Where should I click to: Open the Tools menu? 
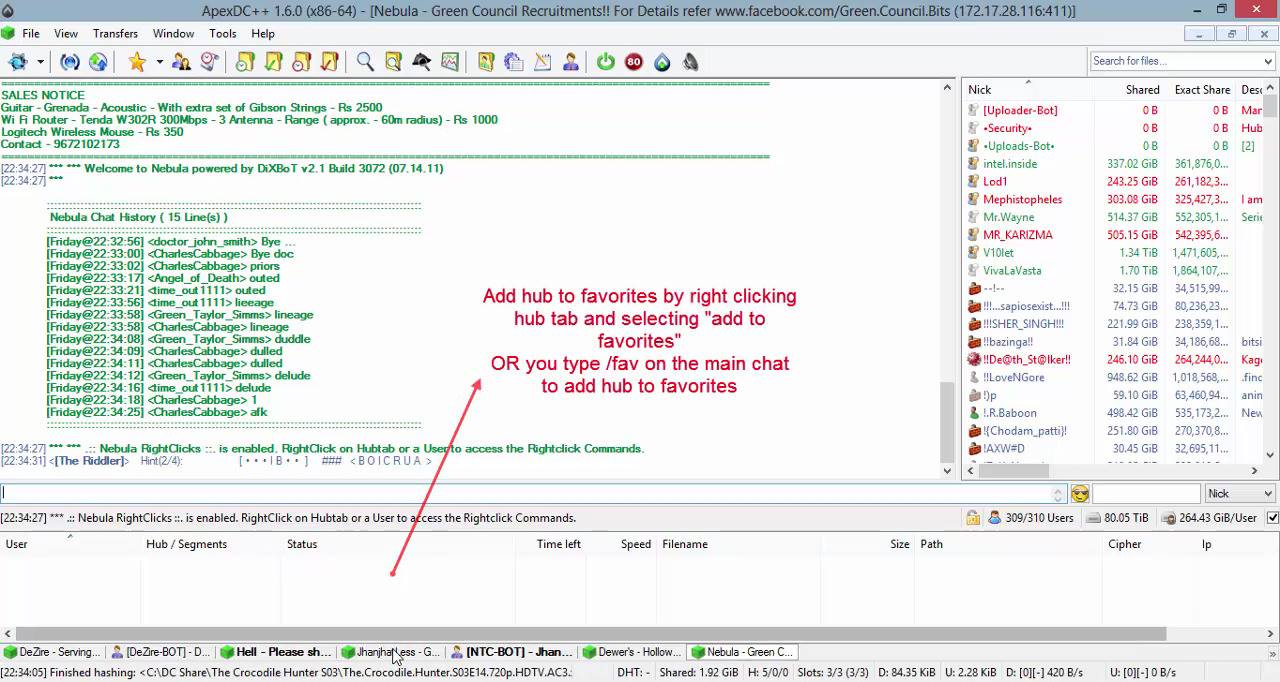(223, 33)
